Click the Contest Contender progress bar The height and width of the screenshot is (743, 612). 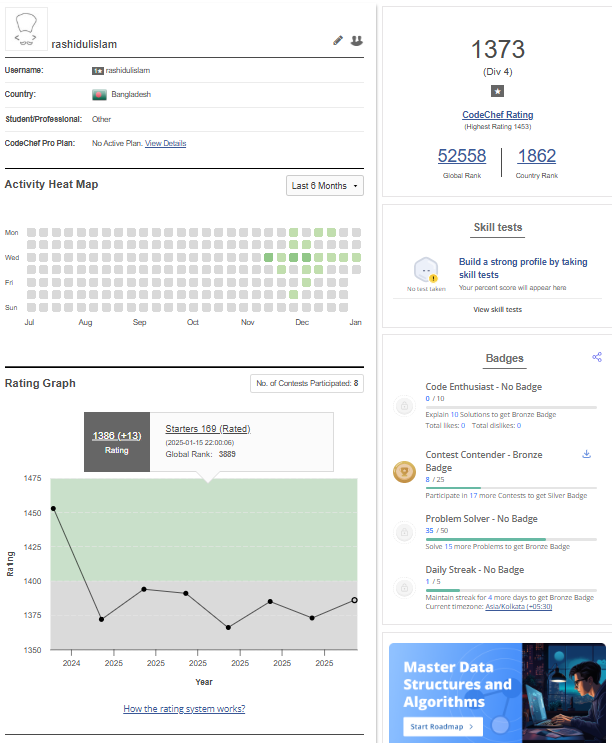(x=511, y=488)
